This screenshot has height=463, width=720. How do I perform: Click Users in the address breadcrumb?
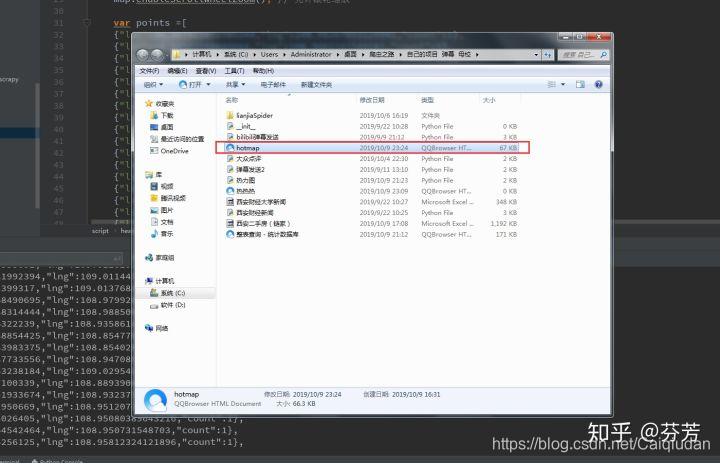[x=270, y=55]
